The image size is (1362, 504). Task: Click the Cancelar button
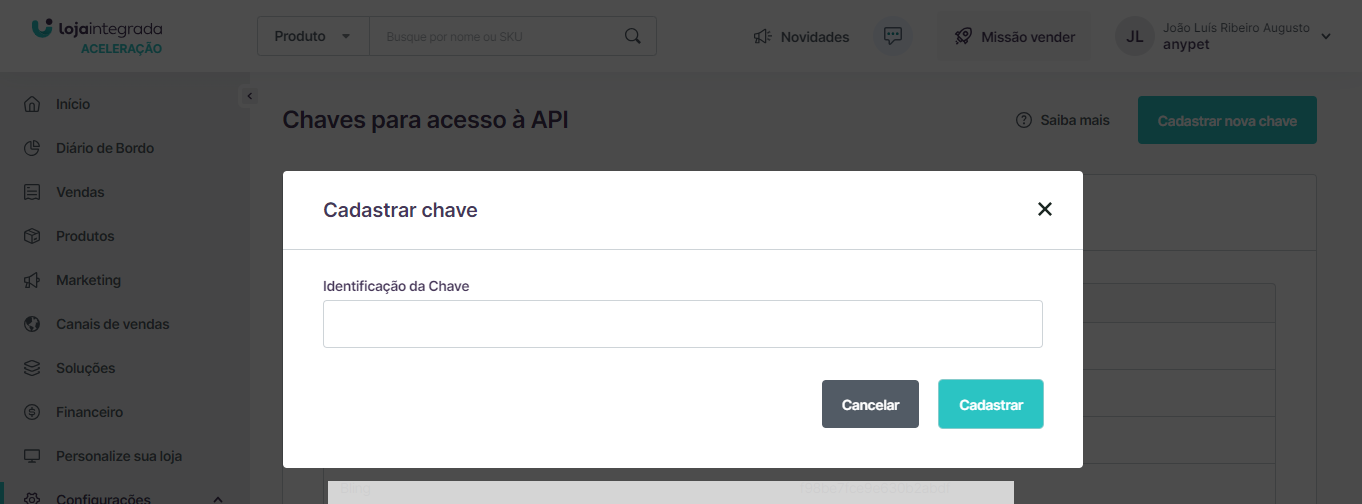(x=870, y=404)
